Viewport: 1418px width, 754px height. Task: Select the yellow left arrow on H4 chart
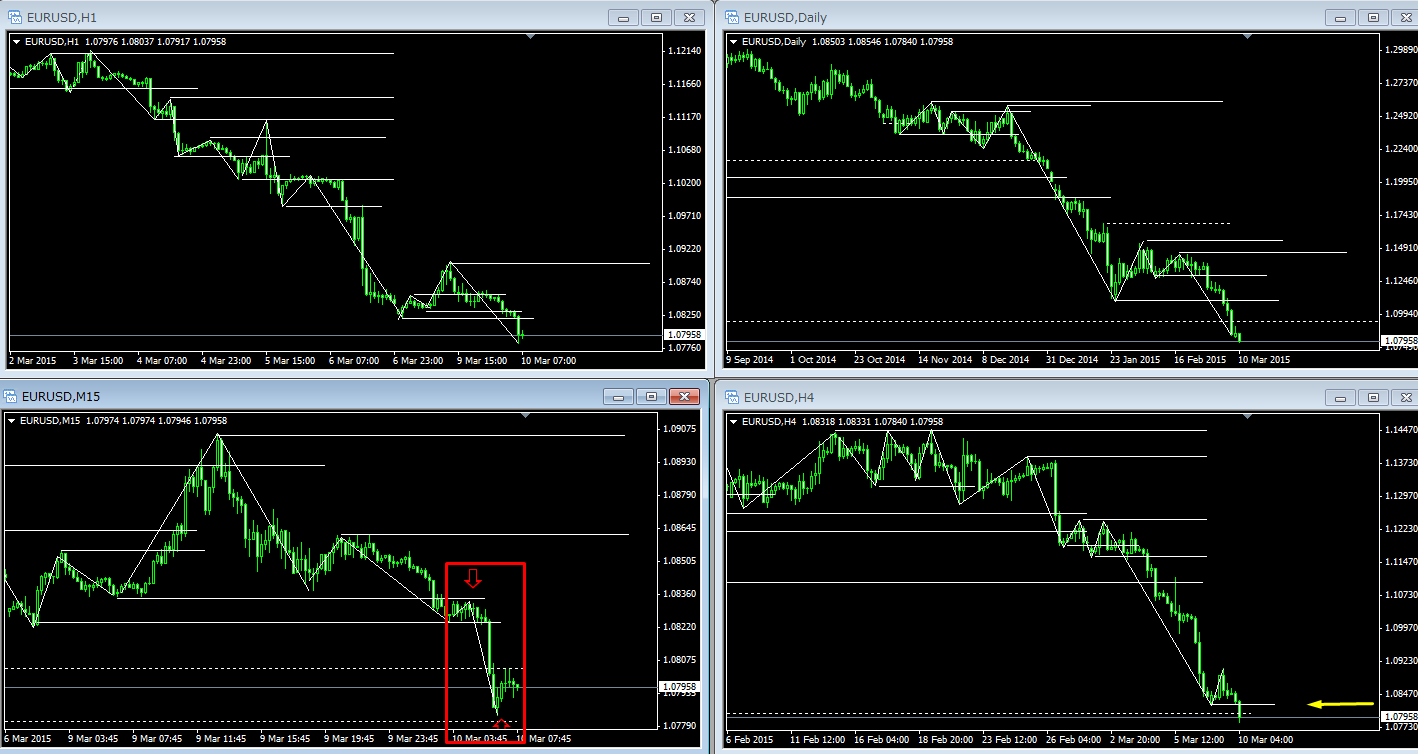pos(1341,704)
